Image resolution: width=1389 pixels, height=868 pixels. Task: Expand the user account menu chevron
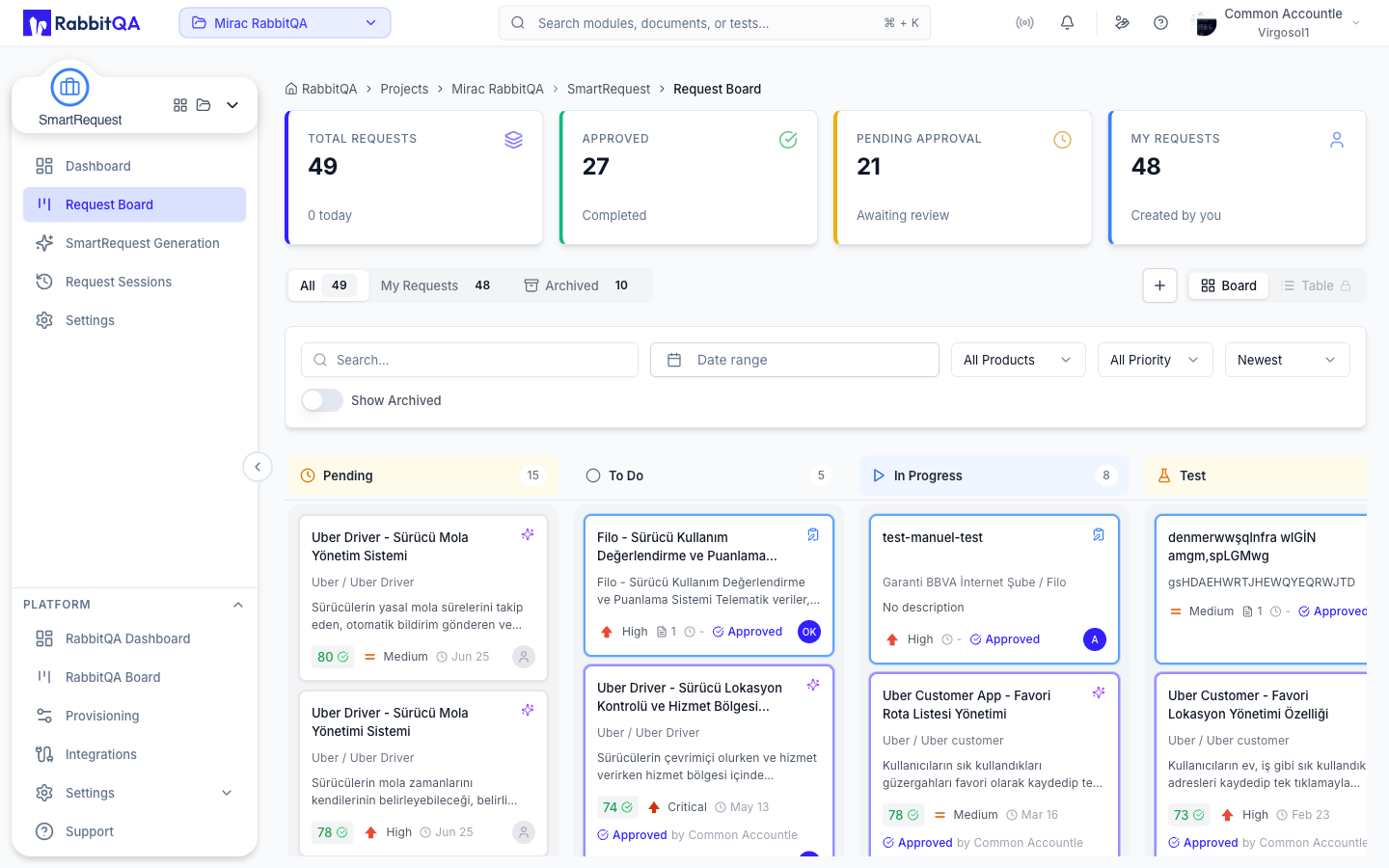1356,23
